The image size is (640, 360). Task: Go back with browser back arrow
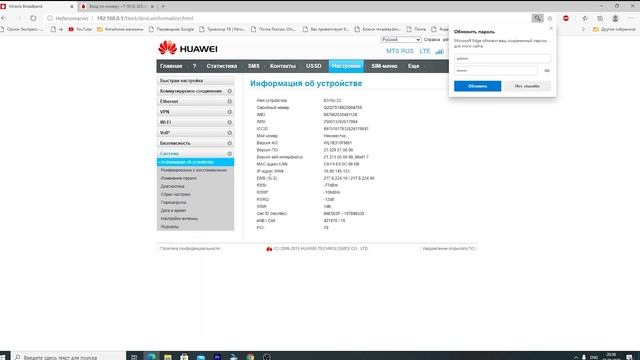pos(4,18)
